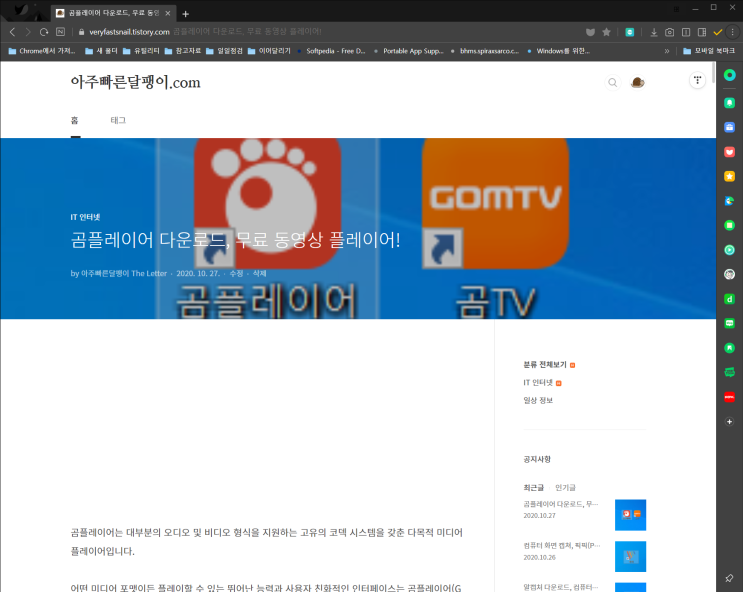
Task: Open the 일상 정보 sidebar category
Action: coord(538,401)
